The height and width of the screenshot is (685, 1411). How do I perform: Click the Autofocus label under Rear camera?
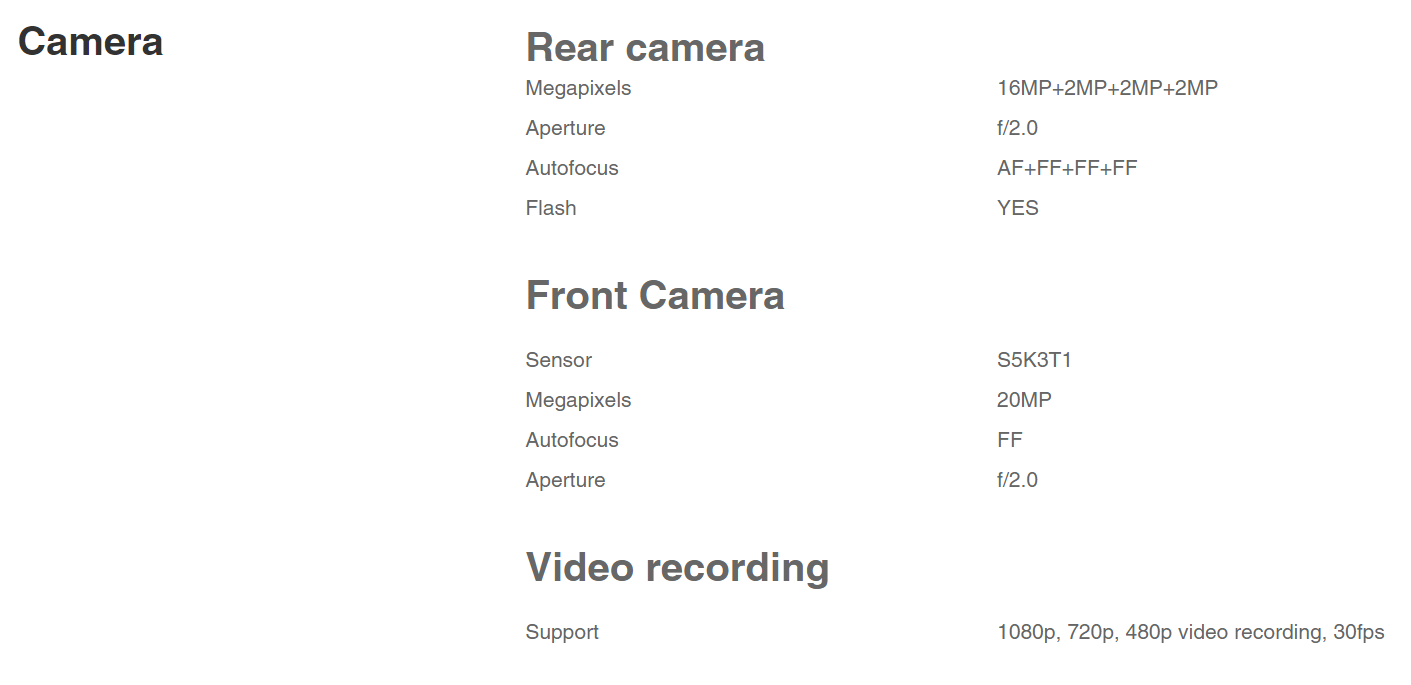click(x=572, y=168)
